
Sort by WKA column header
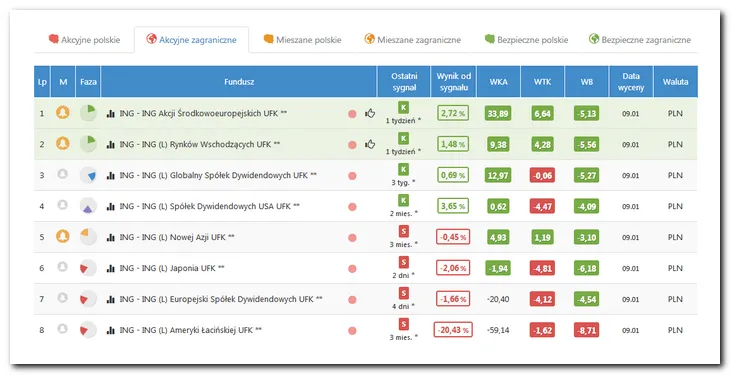(498, 82)
